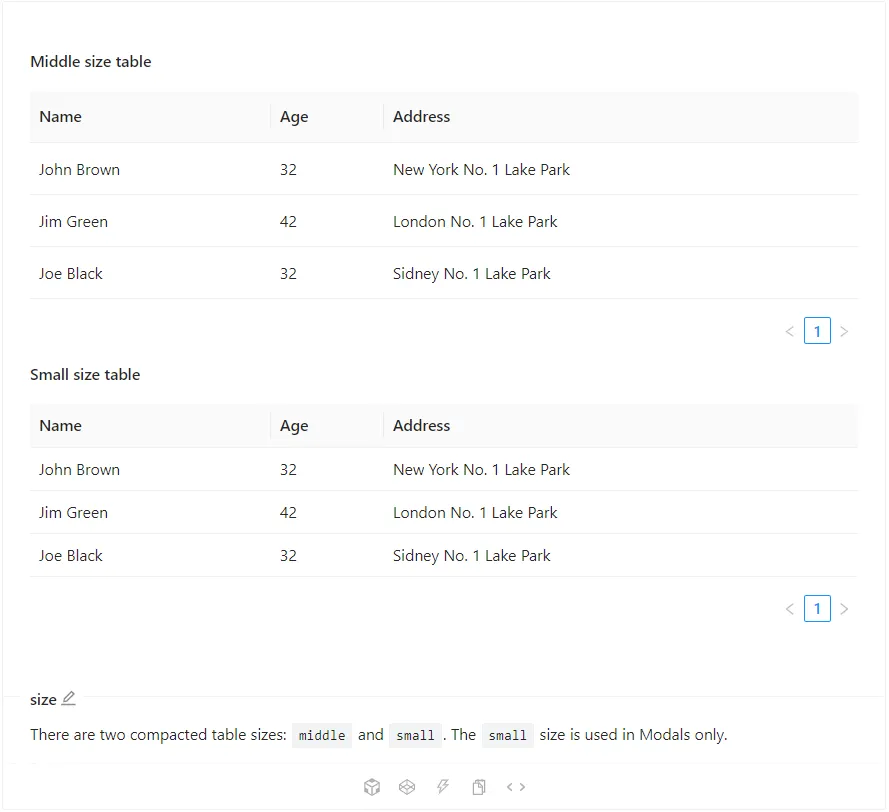
Task: Open demo in CodePen icon
Action: [407, 787]
